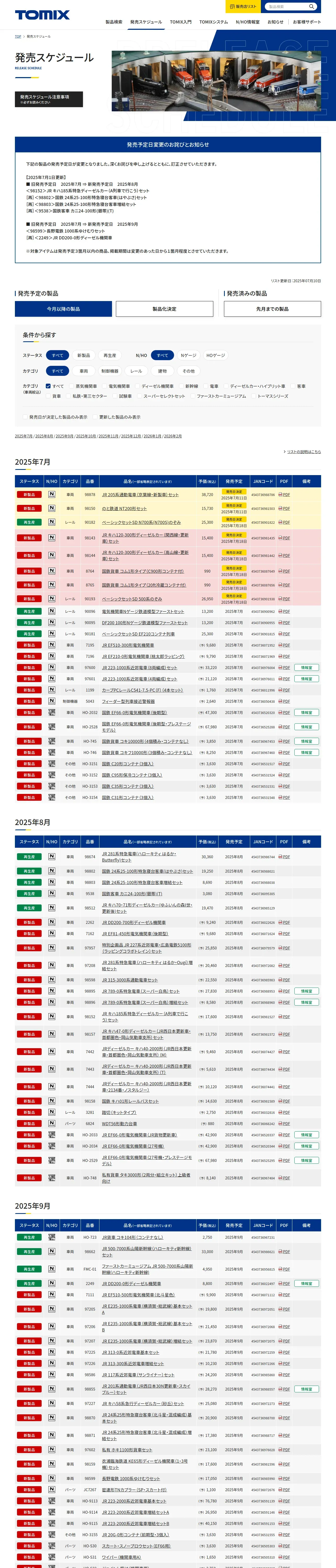Check the ディーゼル機関車 checkbox
Screen dimensions: 336x1568
coord(137,386)
